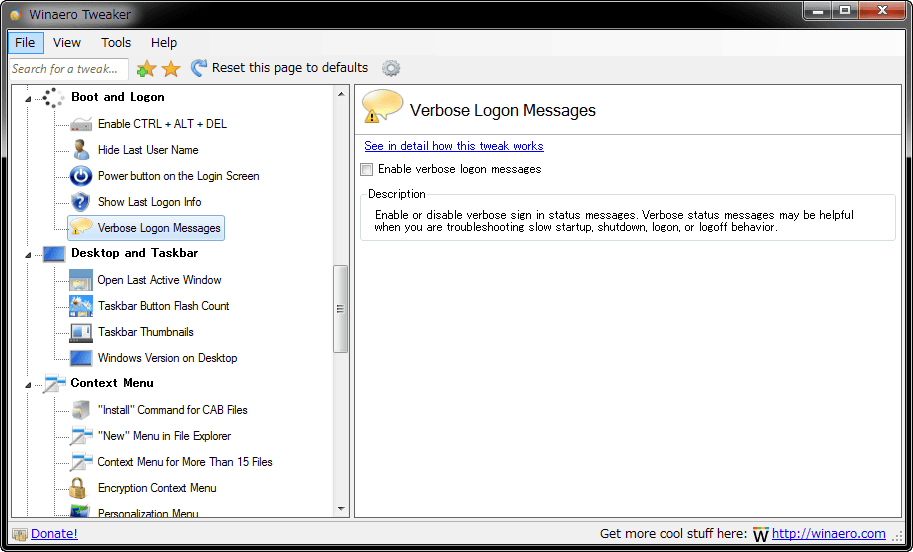Select "Install" Command for CAB Files
Image resolution: width=913 pixels, height=552 pixels.
point(172,410)
